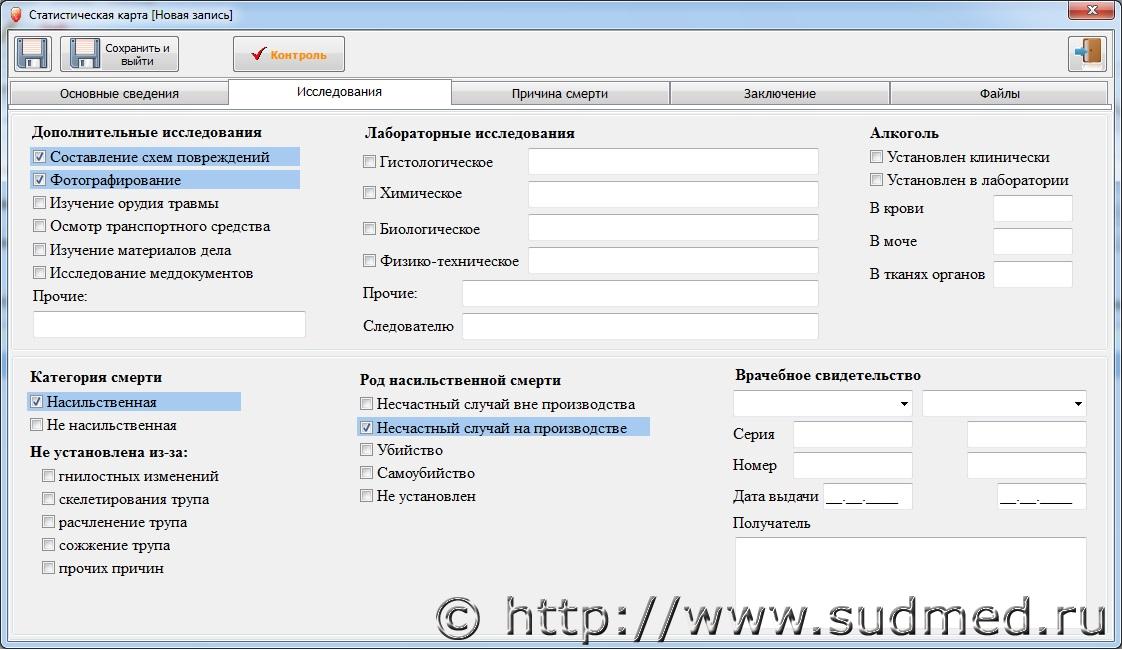
Task: Check the Убийство option
Action: pos(367,450)
